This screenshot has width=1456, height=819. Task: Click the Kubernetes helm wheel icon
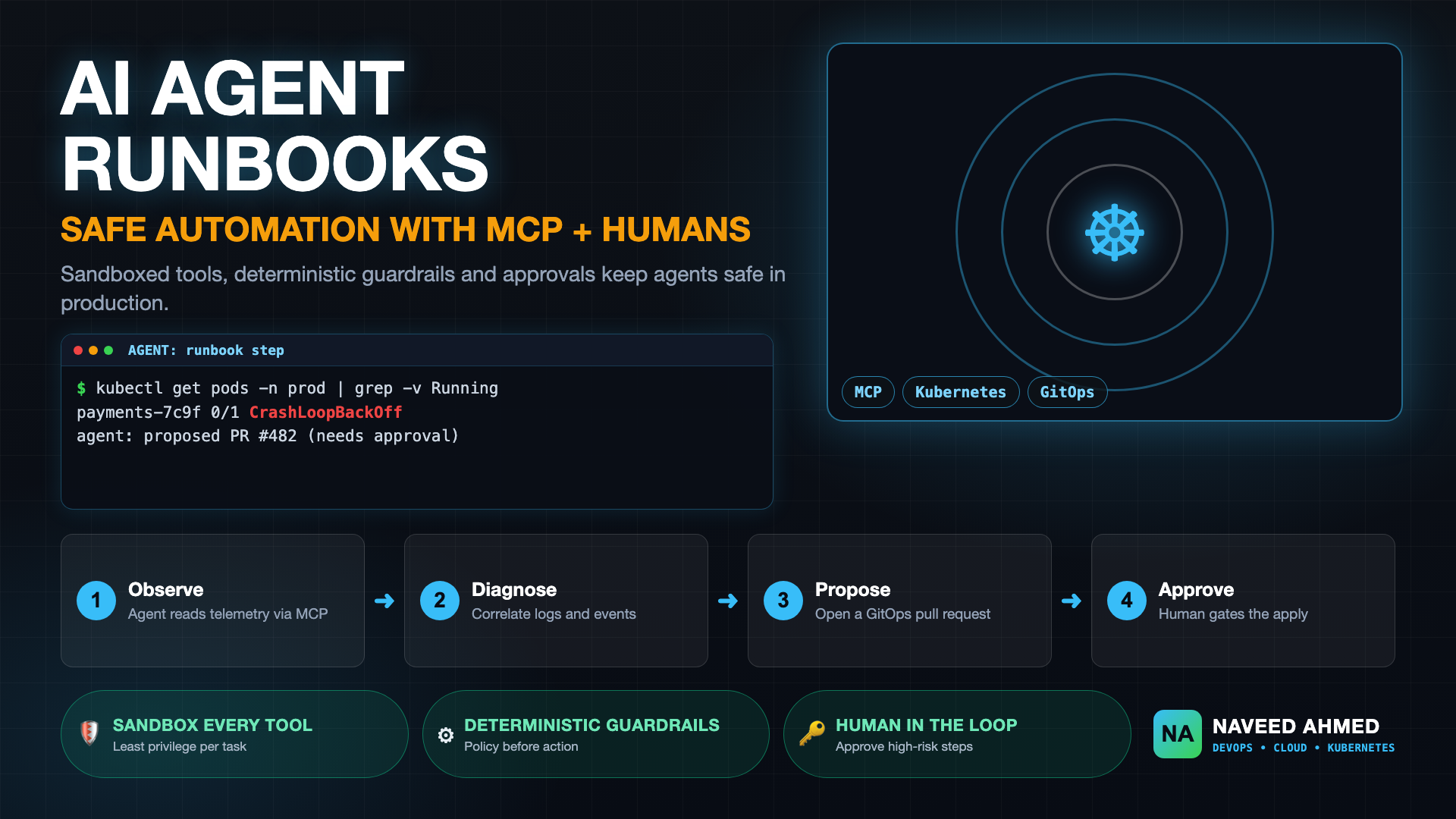point(1114,232)
